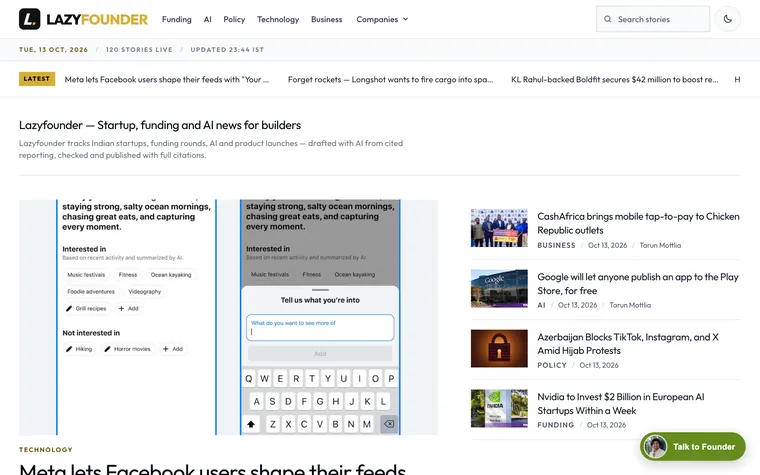Click the 120 STORIES LIVE text
The height and width of the screenshot is (475, 760).
tap(139, 49)
